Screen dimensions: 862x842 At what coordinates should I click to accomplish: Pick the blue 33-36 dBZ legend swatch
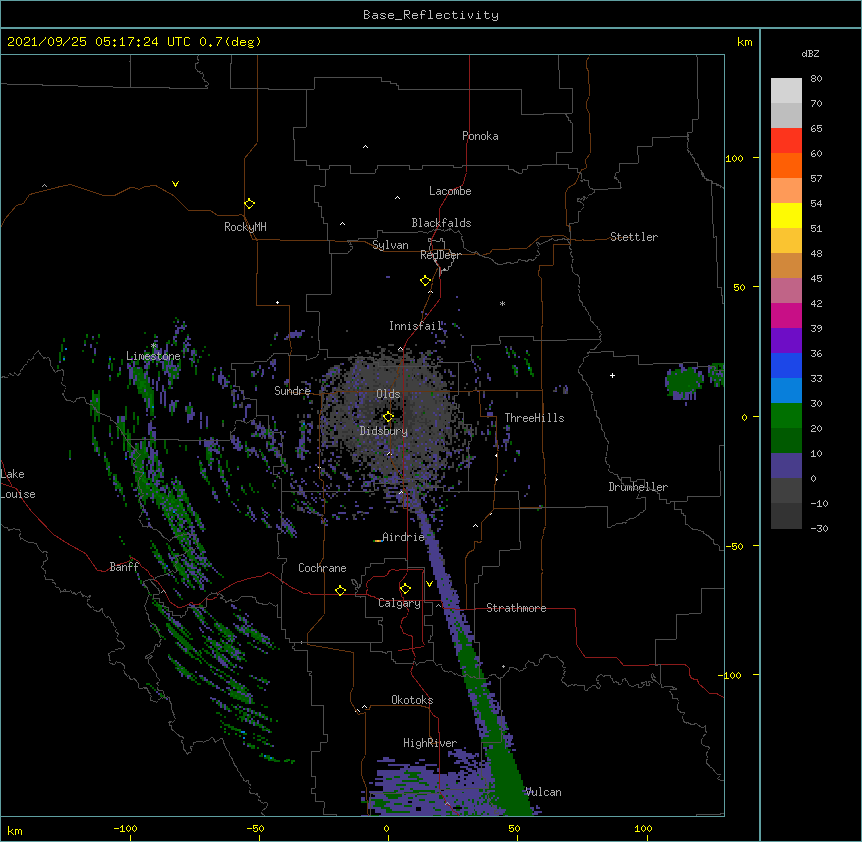click(786, 365)
